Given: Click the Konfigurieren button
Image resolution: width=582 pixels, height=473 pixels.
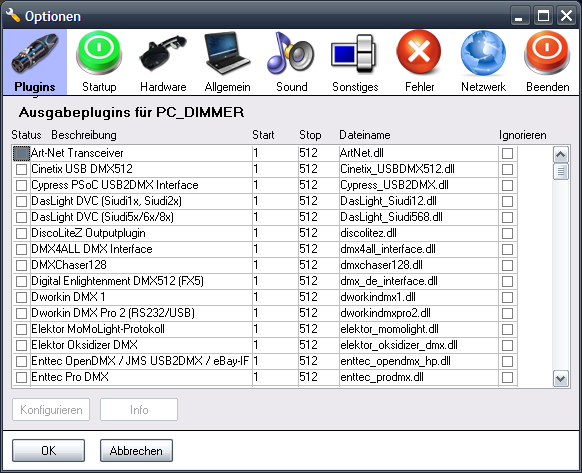Looking at the screenshot, I should pyautogui.click(x=51, y=410).
